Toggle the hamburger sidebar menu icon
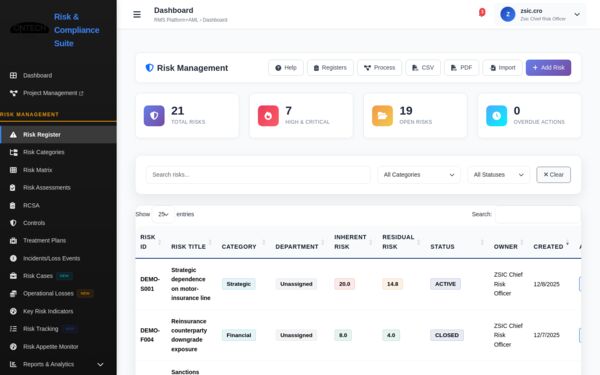 (x=137, y=15)
